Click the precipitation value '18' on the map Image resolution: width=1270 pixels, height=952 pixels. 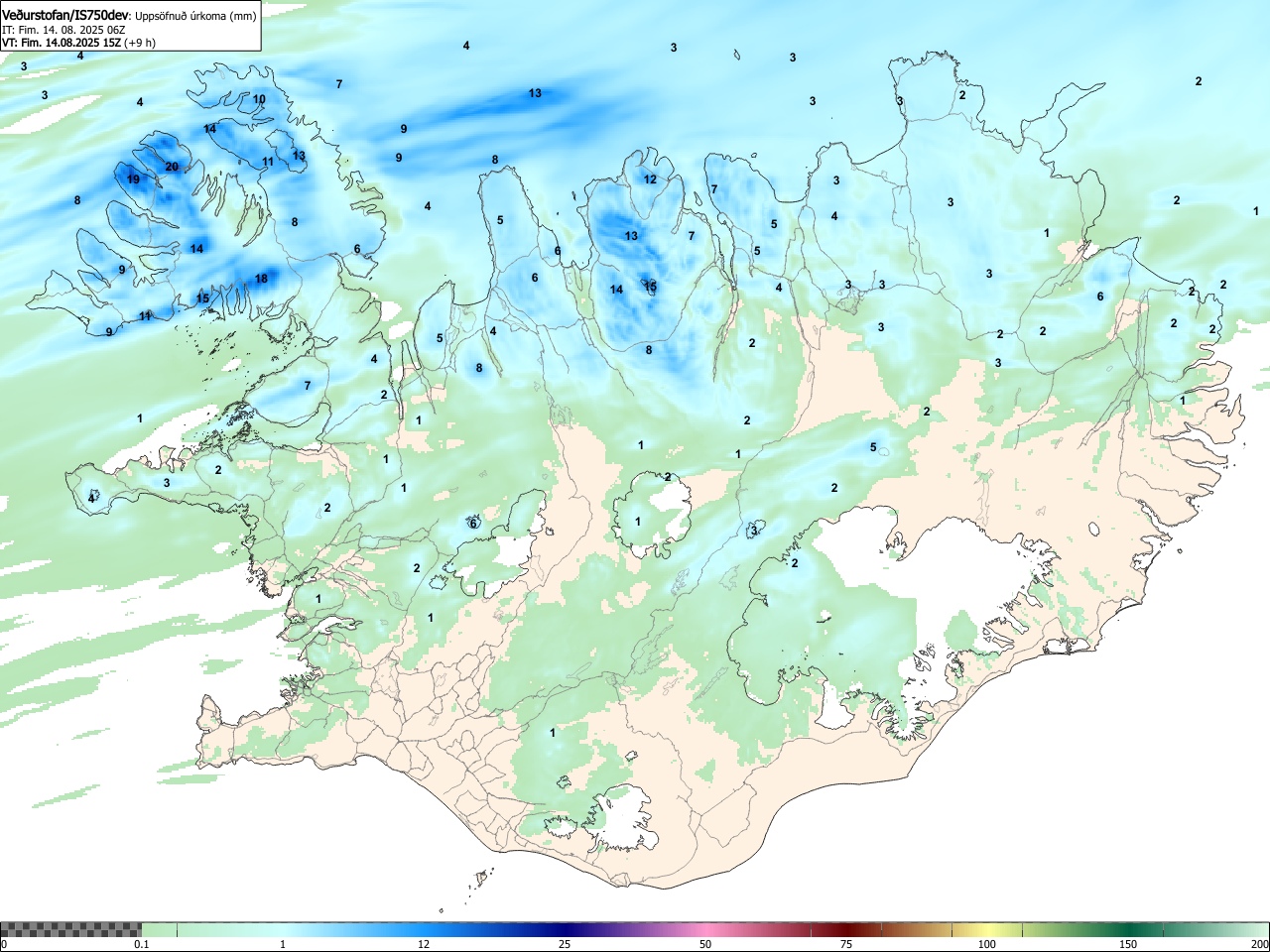tap(261, 279)
